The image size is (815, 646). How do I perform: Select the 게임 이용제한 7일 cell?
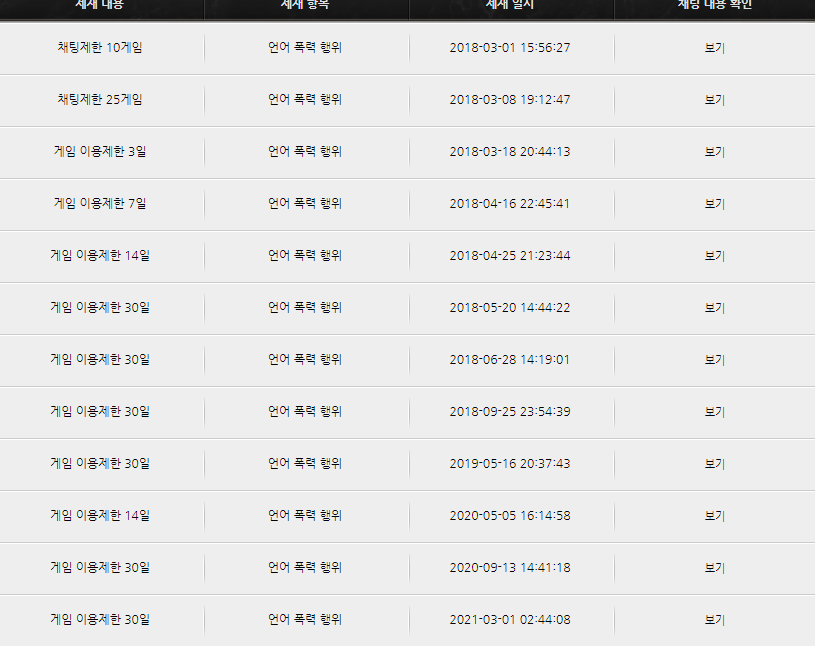coord(100,204)
